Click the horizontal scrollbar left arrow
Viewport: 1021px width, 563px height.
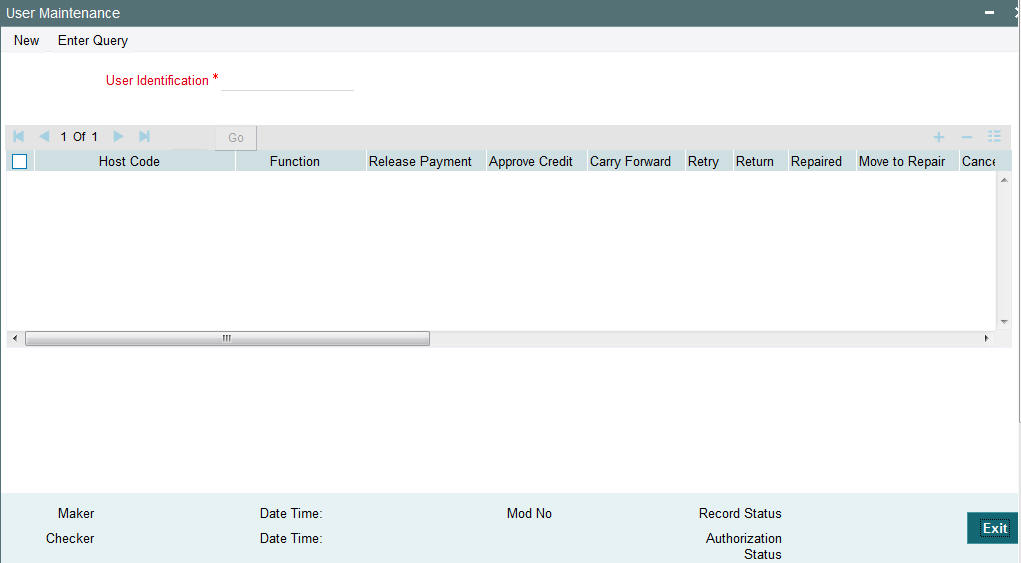tap(15, 338)
